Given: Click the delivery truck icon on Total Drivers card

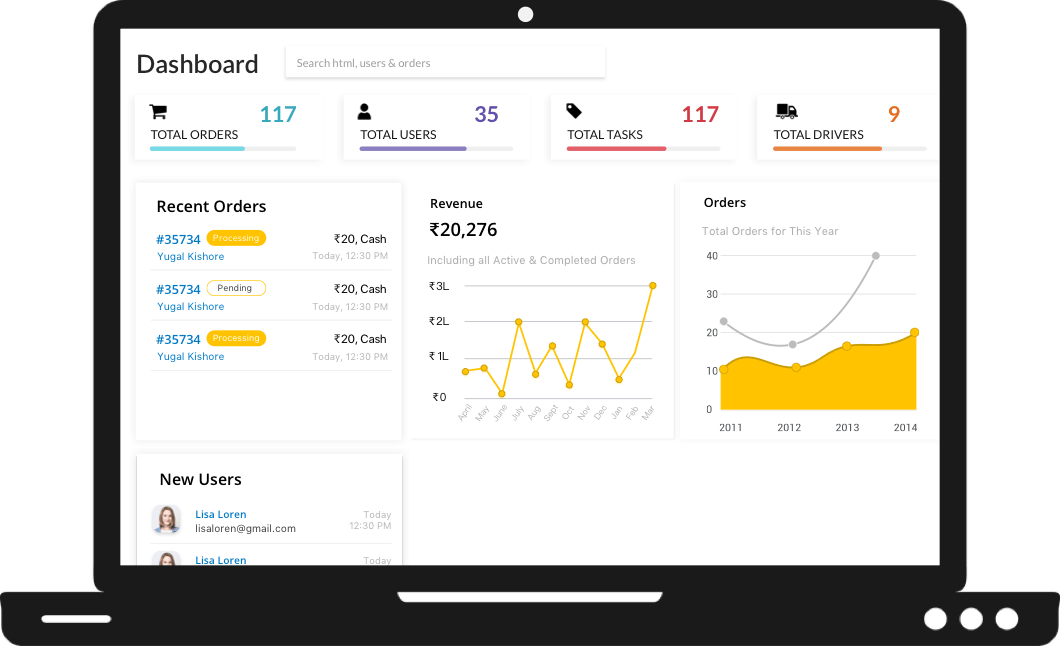Looking at the screenshot, I should tap(785, 110).
